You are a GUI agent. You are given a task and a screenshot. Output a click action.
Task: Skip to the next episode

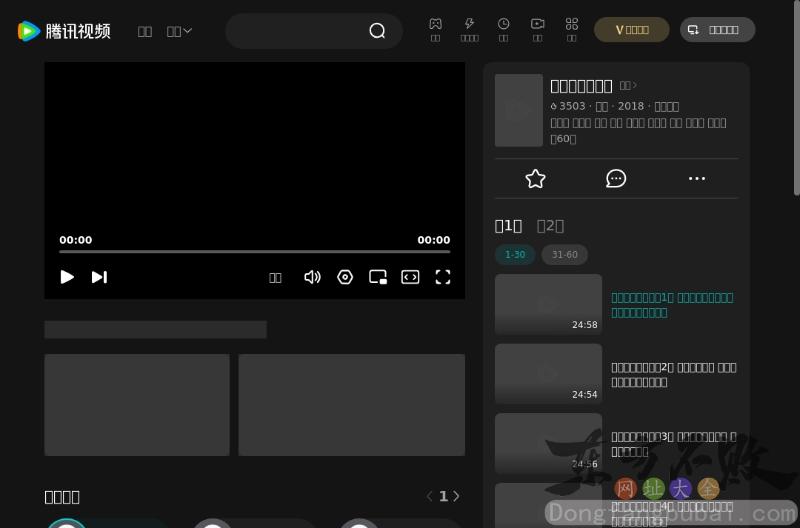click(x=99, y=277)
